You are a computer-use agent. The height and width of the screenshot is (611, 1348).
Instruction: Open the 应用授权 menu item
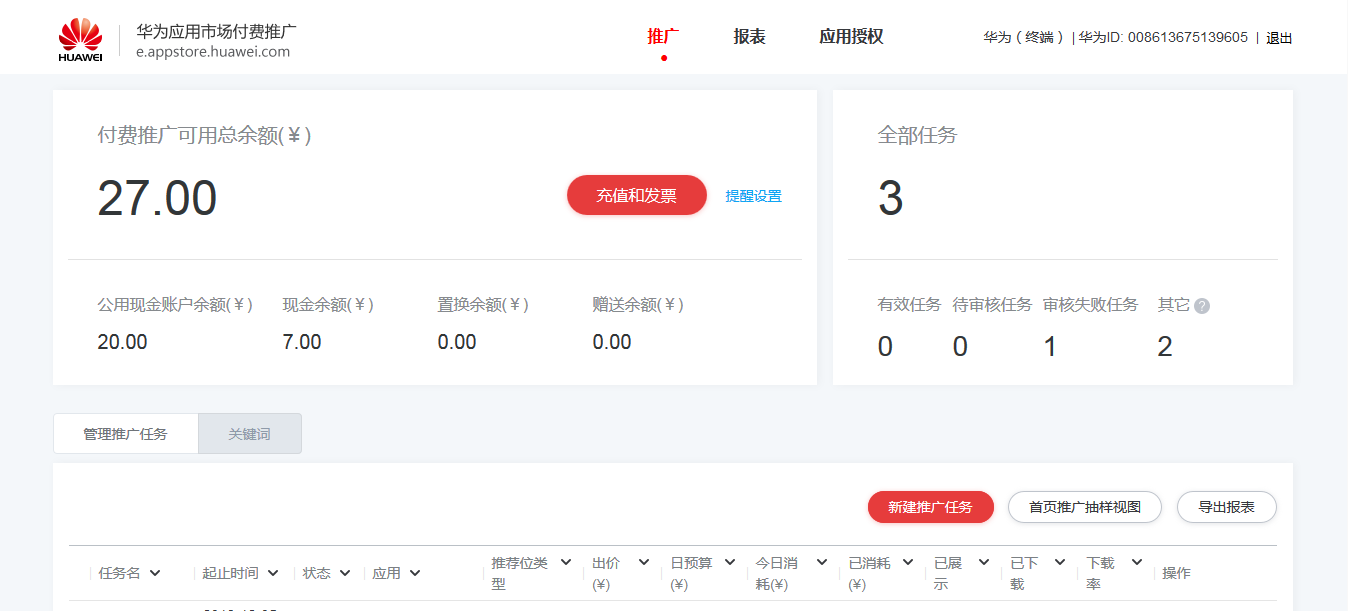(x=851, y=36)
